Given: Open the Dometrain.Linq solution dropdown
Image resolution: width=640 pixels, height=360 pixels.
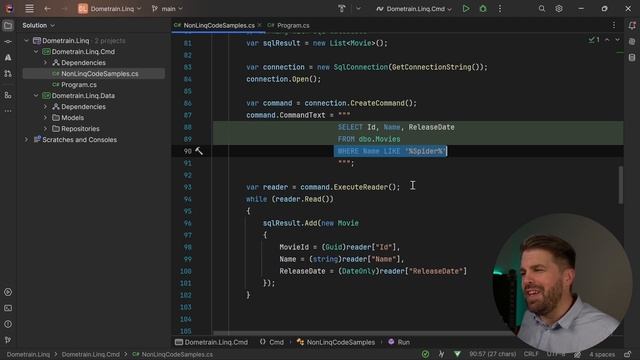Looking at the screenshot, I should 110,9.
